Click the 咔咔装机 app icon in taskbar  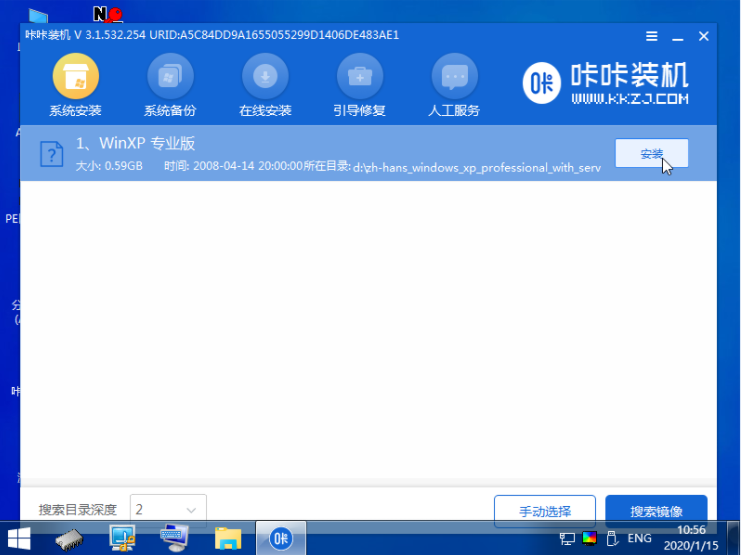point(282,539)
